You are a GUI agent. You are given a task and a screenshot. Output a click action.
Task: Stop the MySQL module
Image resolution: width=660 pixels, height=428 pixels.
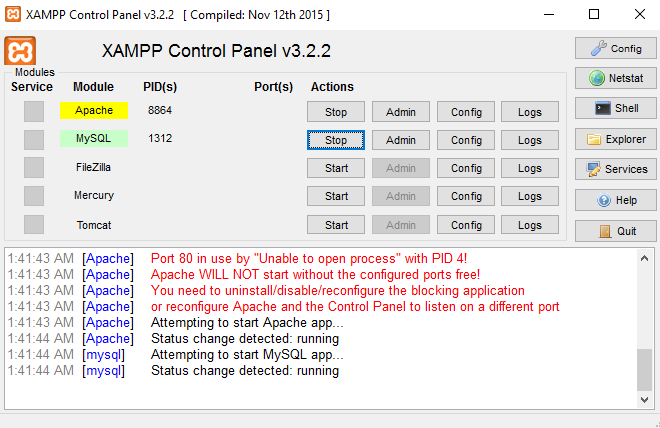pyautogui.click(x=336, y=140)
